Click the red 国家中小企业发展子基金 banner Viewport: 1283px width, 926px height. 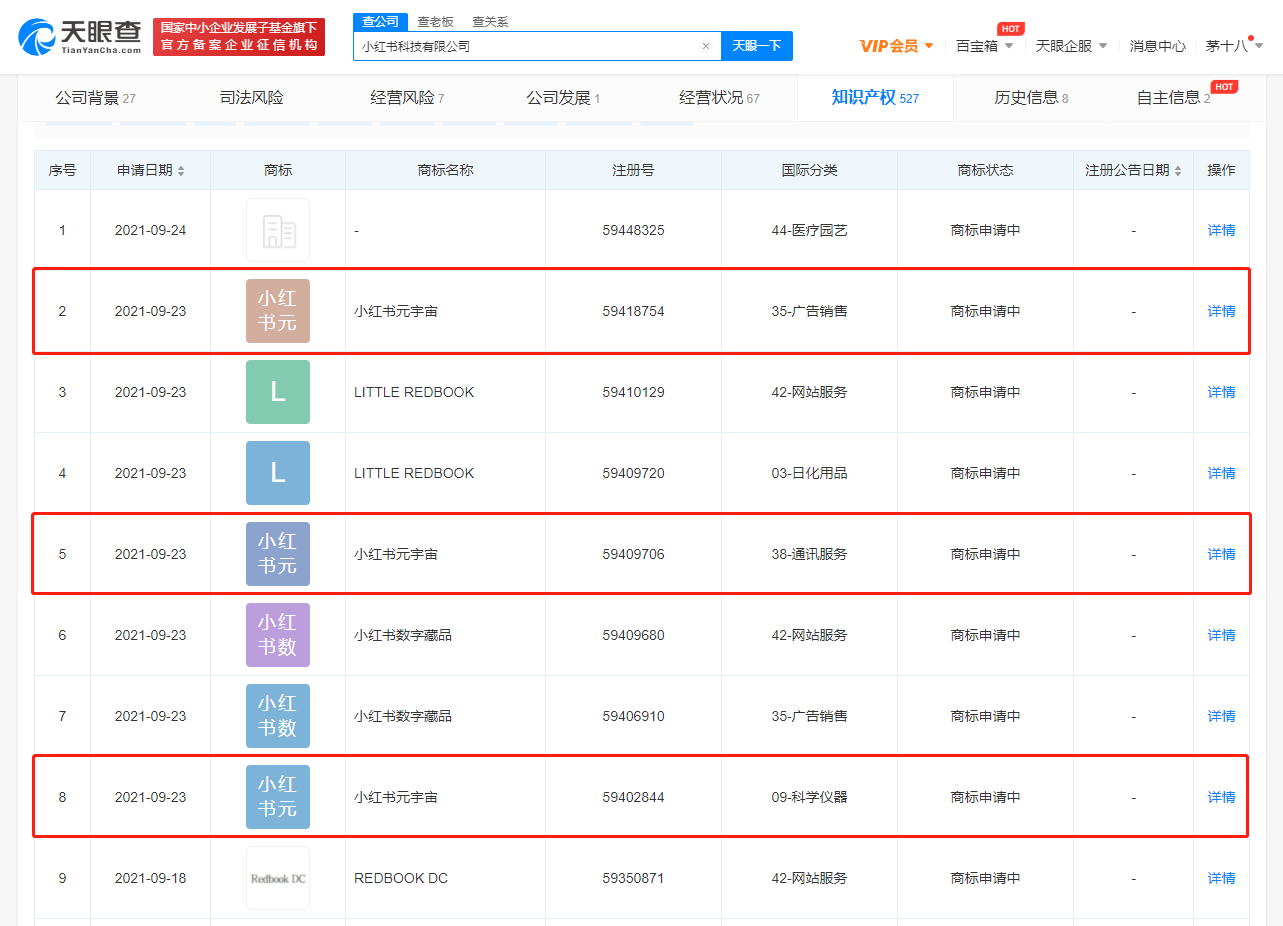(239, 37)
